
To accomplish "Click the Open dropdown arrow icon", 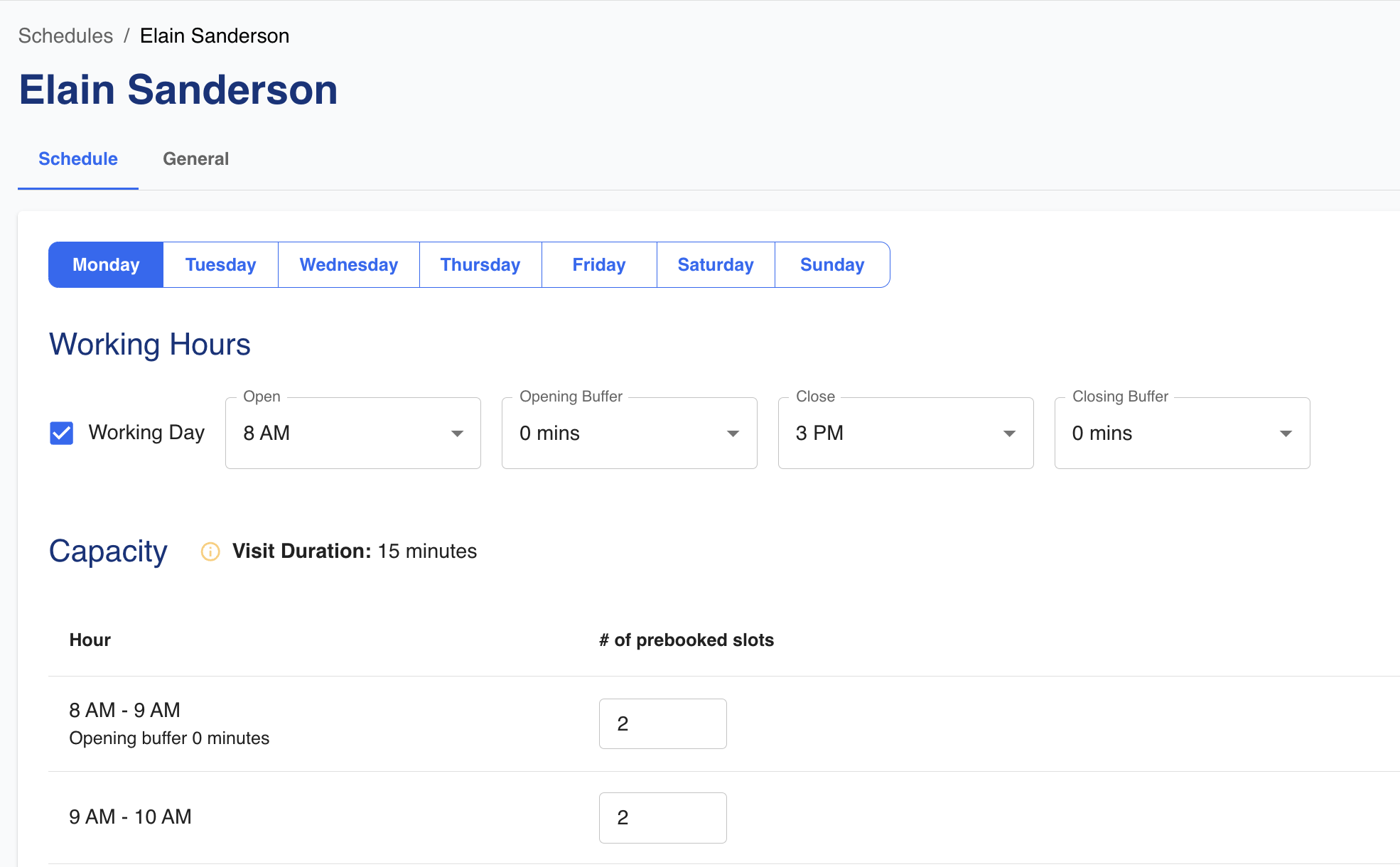I will [x=457, y=433].
